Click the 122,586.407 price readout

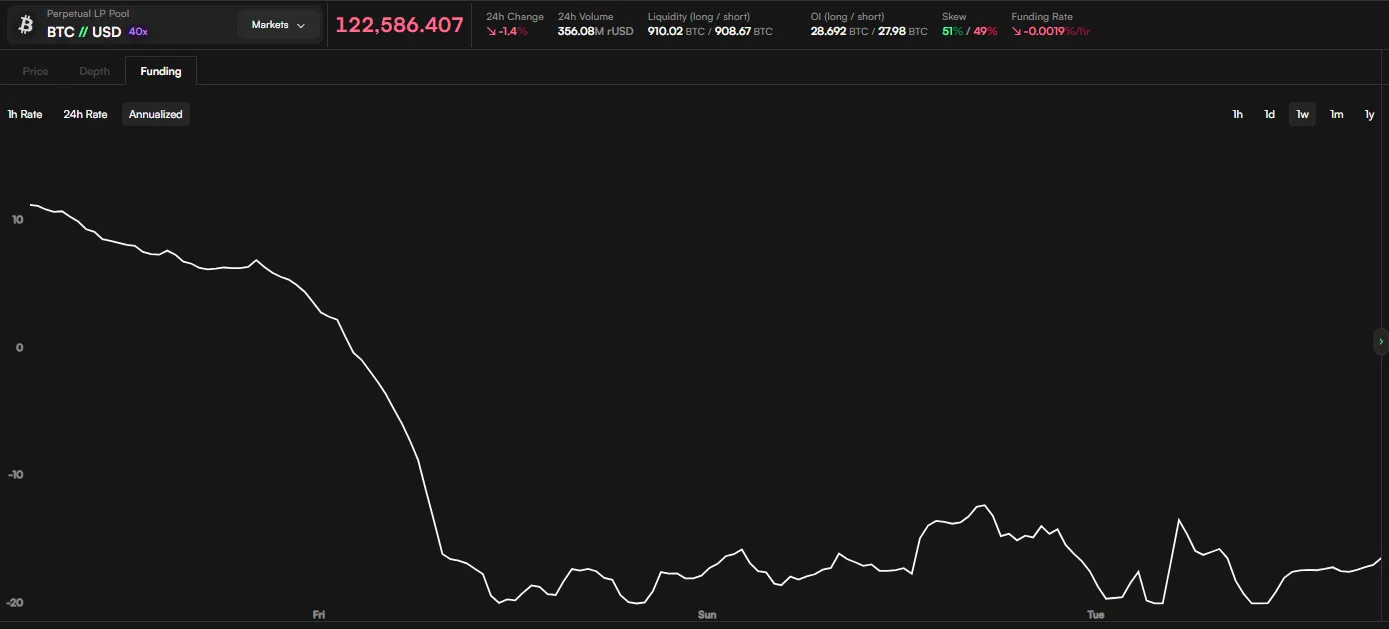(x=399, y=25)
